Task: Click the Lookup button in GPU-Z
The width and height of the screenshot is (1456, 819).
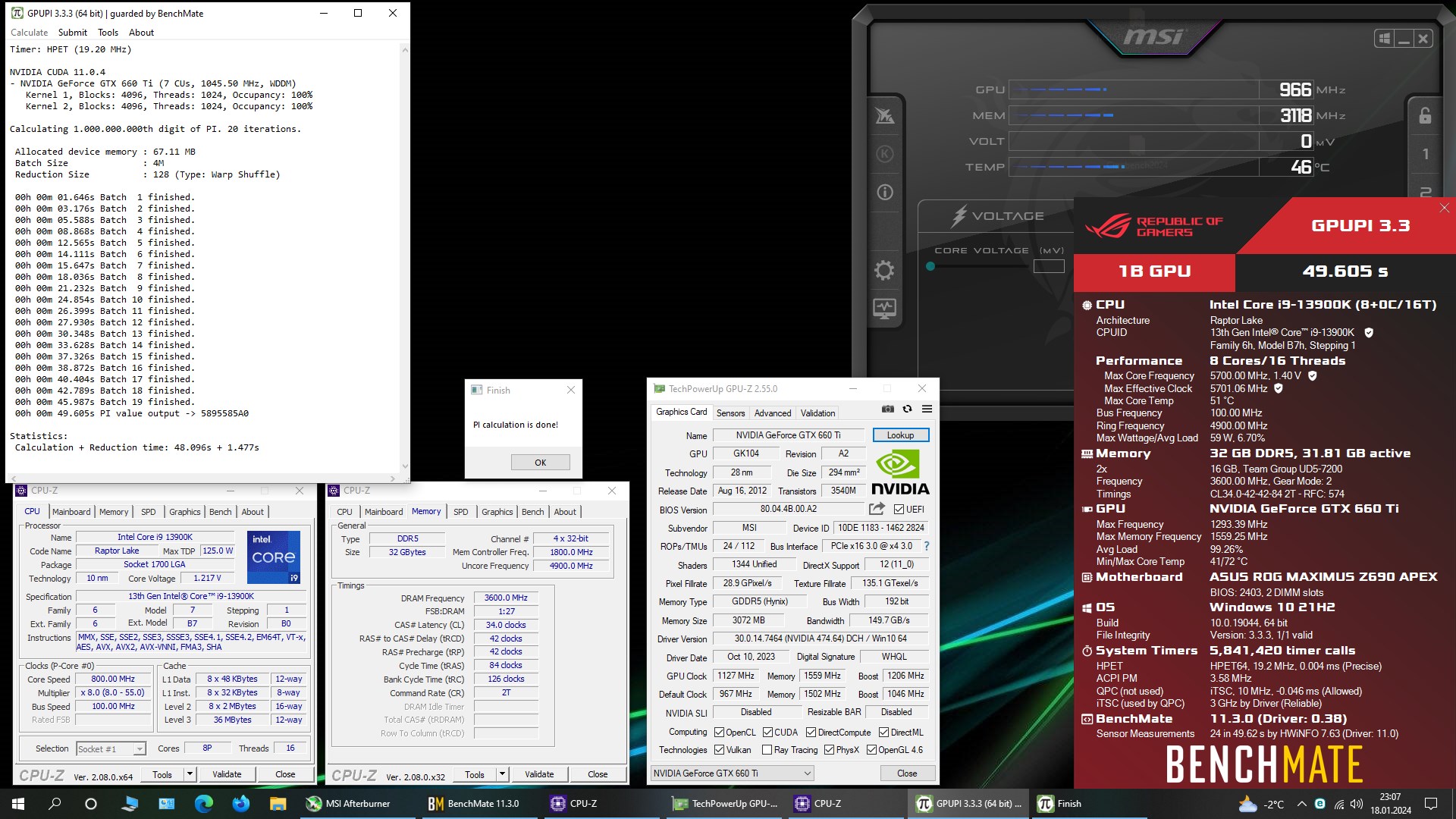Action: point(900,435)
